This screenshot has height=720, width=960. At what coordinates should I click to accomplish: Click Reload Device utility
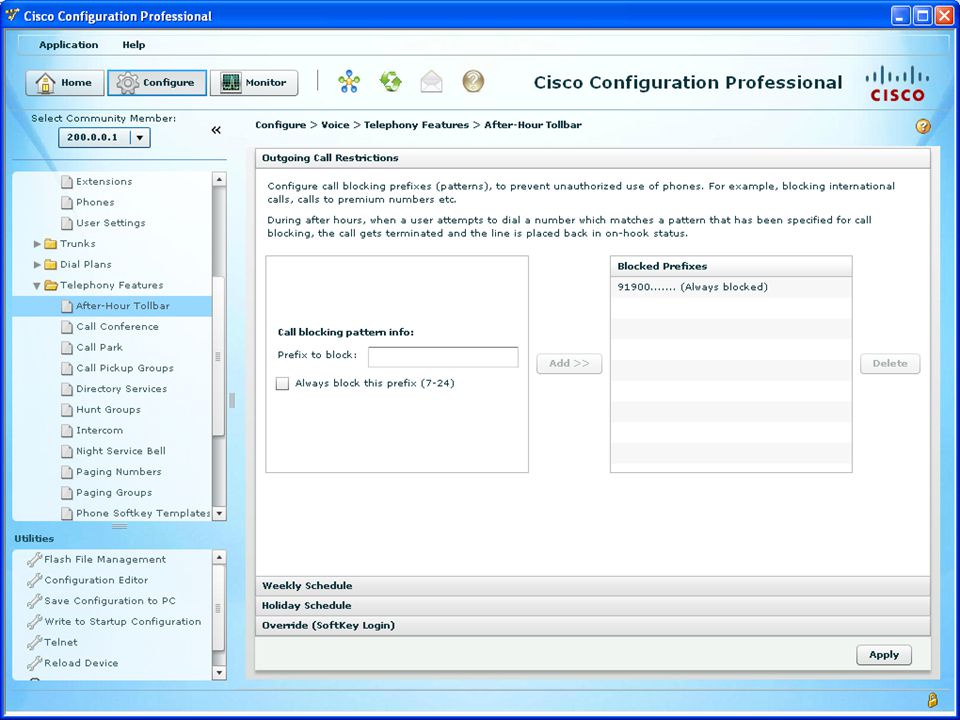tap(80, 663)
